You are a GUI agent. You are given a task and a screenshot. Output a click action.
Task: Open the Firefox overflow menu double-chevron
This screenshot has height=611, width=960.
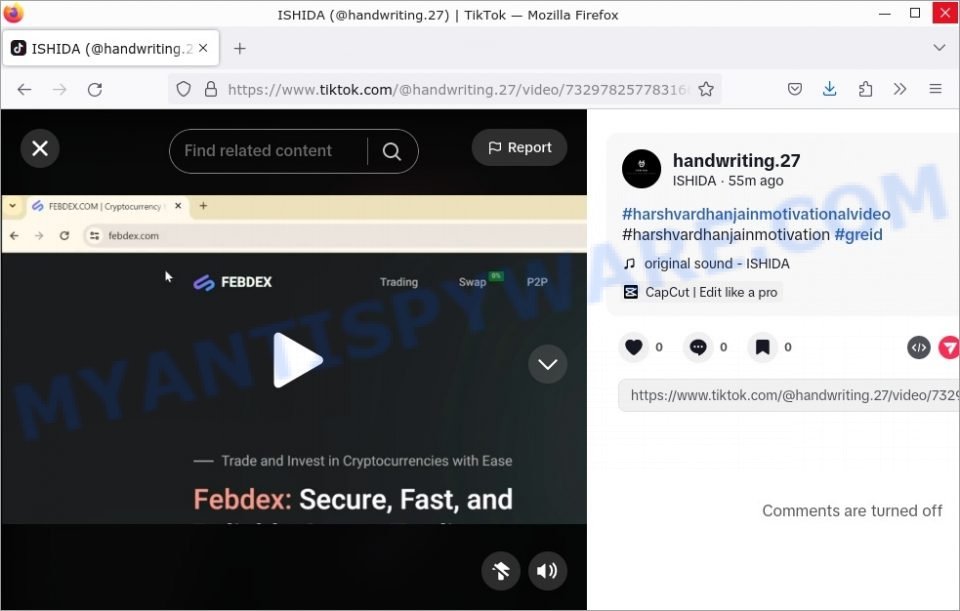click(x=900, y=89)
